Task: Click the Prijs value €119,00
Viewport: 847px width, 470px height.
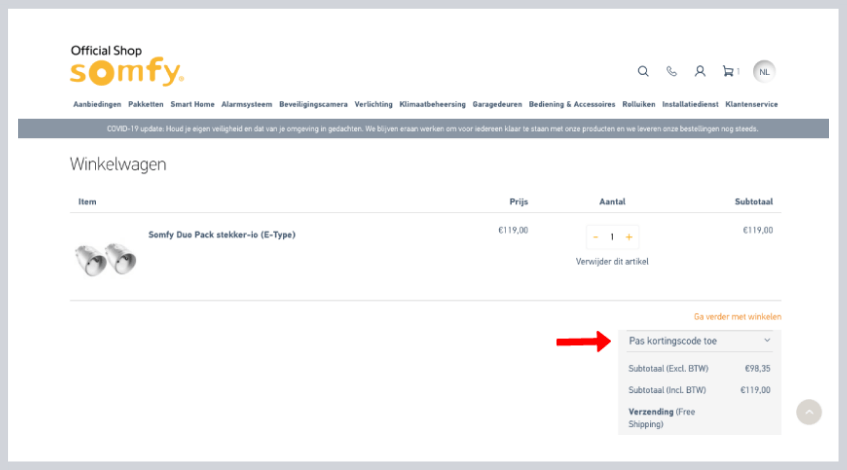Action: 513,230
